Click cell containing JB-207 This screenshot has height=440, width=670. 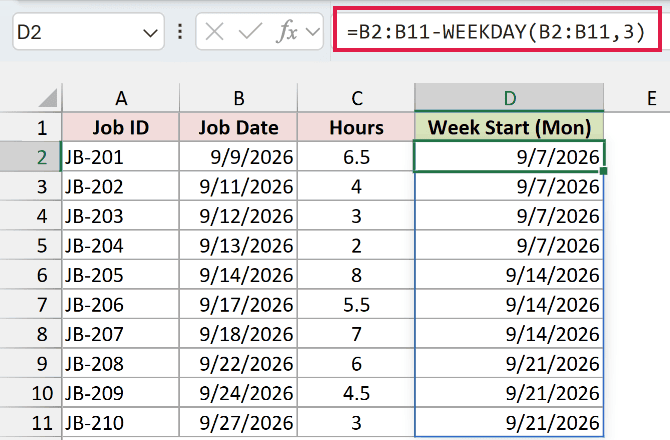121,334
